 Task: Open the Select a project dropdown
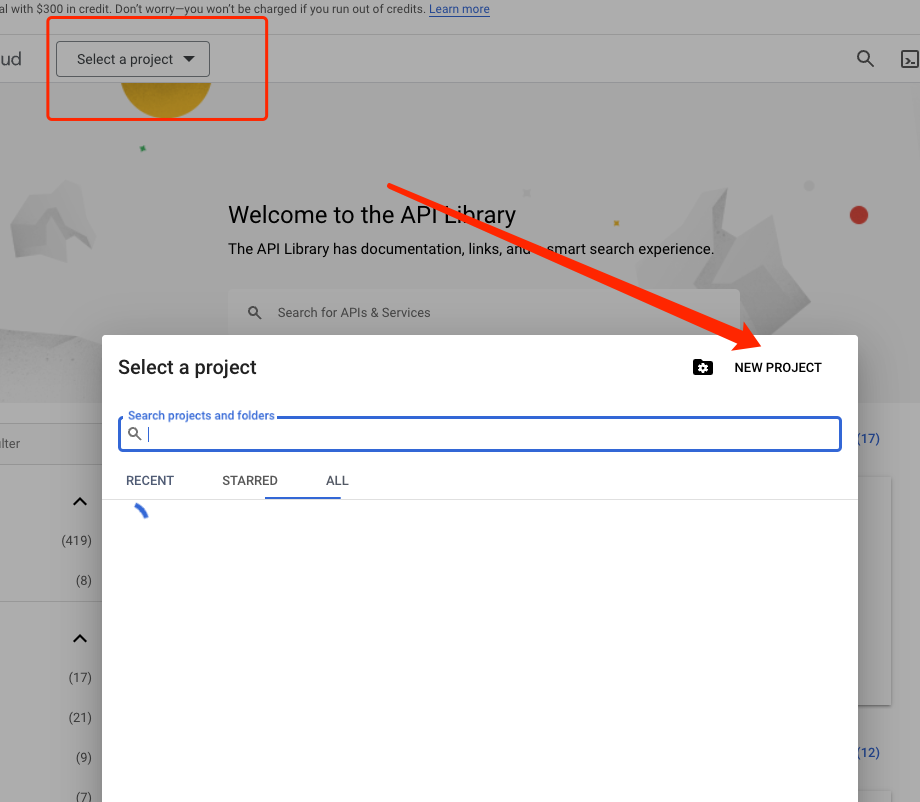(133, 59)
